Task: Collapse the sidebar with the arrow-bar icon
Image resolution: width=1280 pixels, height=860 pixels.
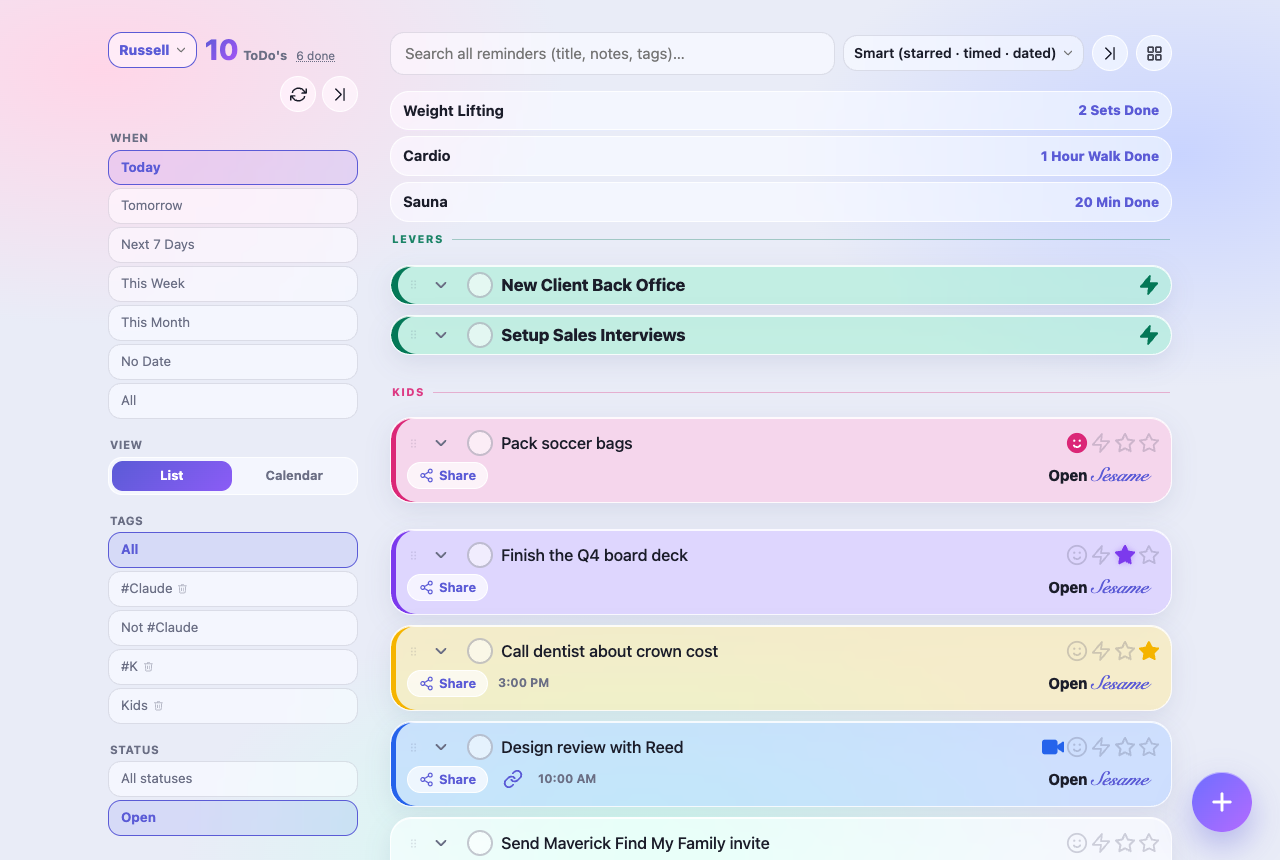Action: 340,94
